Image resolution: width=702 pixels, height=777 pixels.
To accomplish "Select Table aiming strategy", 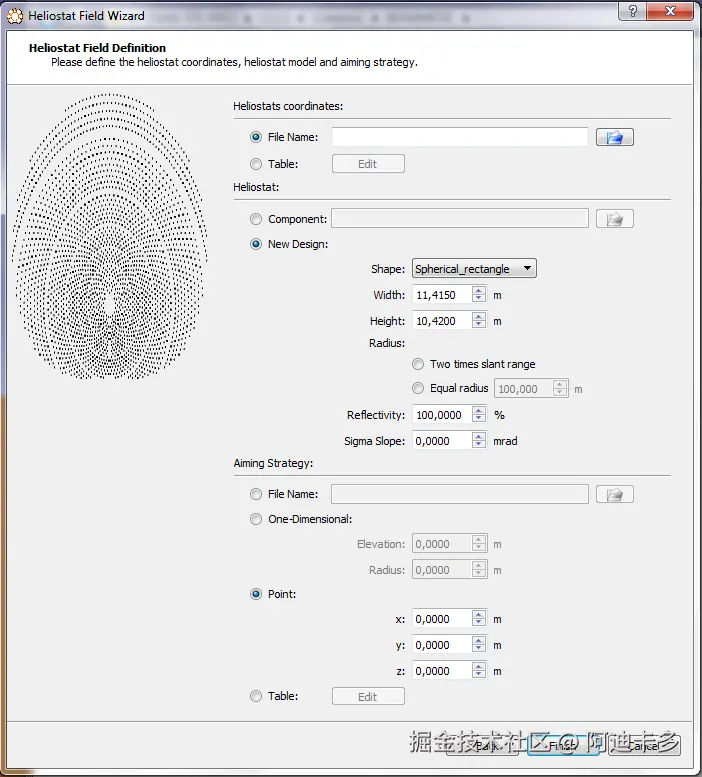I will 256,696.
